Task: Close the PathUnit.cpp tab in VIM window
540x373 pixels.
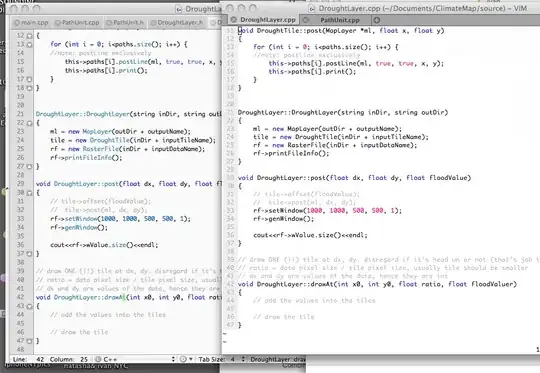Action: 305,20
